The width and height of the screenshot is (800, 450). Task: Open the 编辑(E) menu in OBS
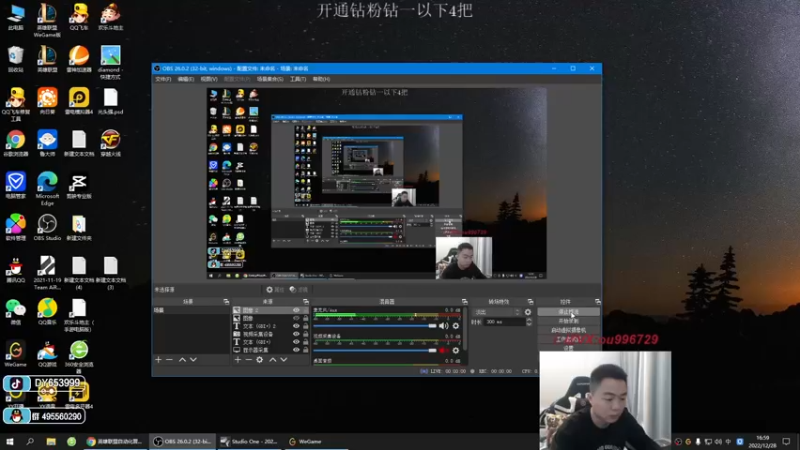click(186, 79)
